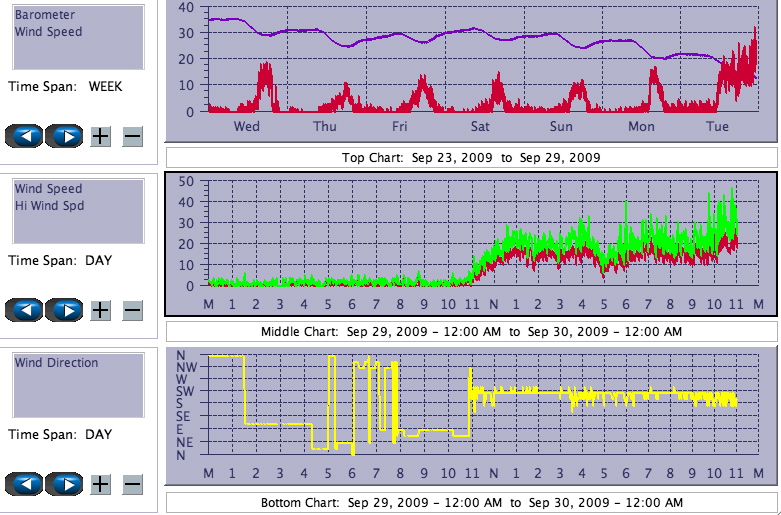Go to previous day on middle chart
781x515 pixels.
tap(24, 310)
